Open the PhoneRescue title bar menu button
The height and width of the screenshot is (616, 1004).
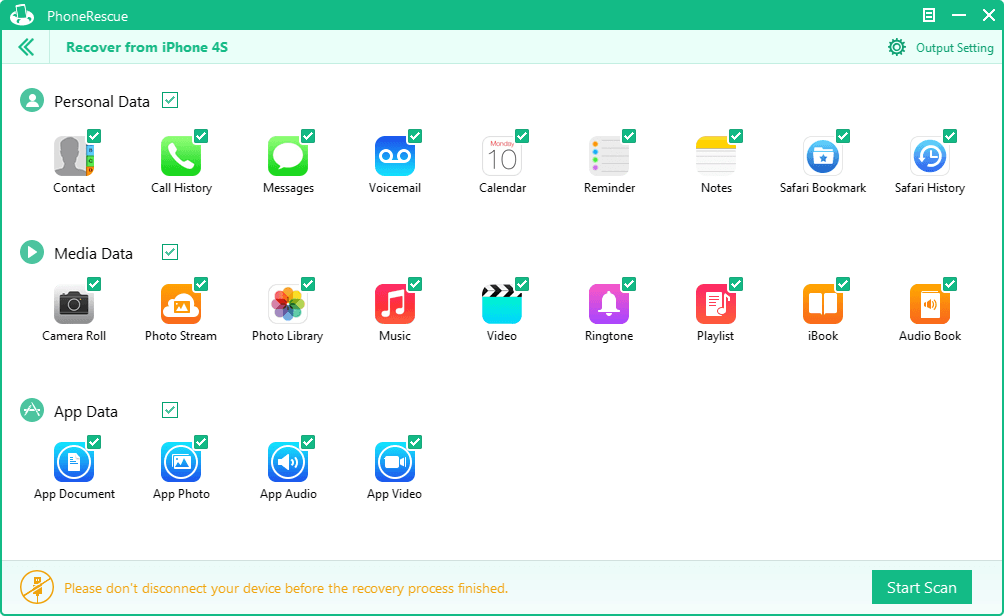click(x=928, y=15)
